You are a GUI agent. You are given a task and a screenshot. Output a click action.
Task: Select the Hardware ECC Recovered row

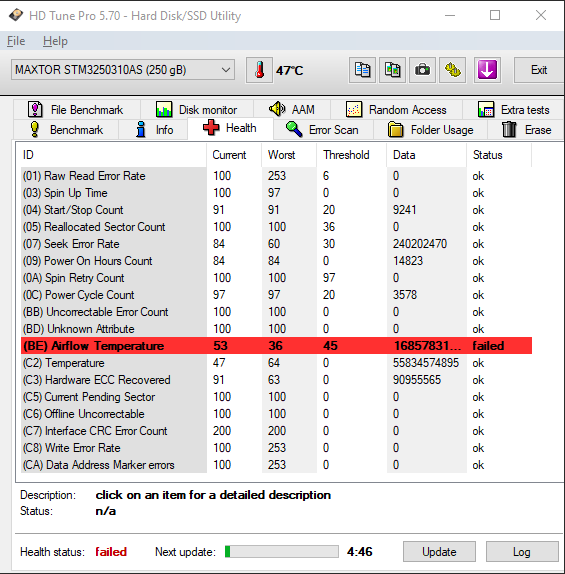[x=276, y=380]
